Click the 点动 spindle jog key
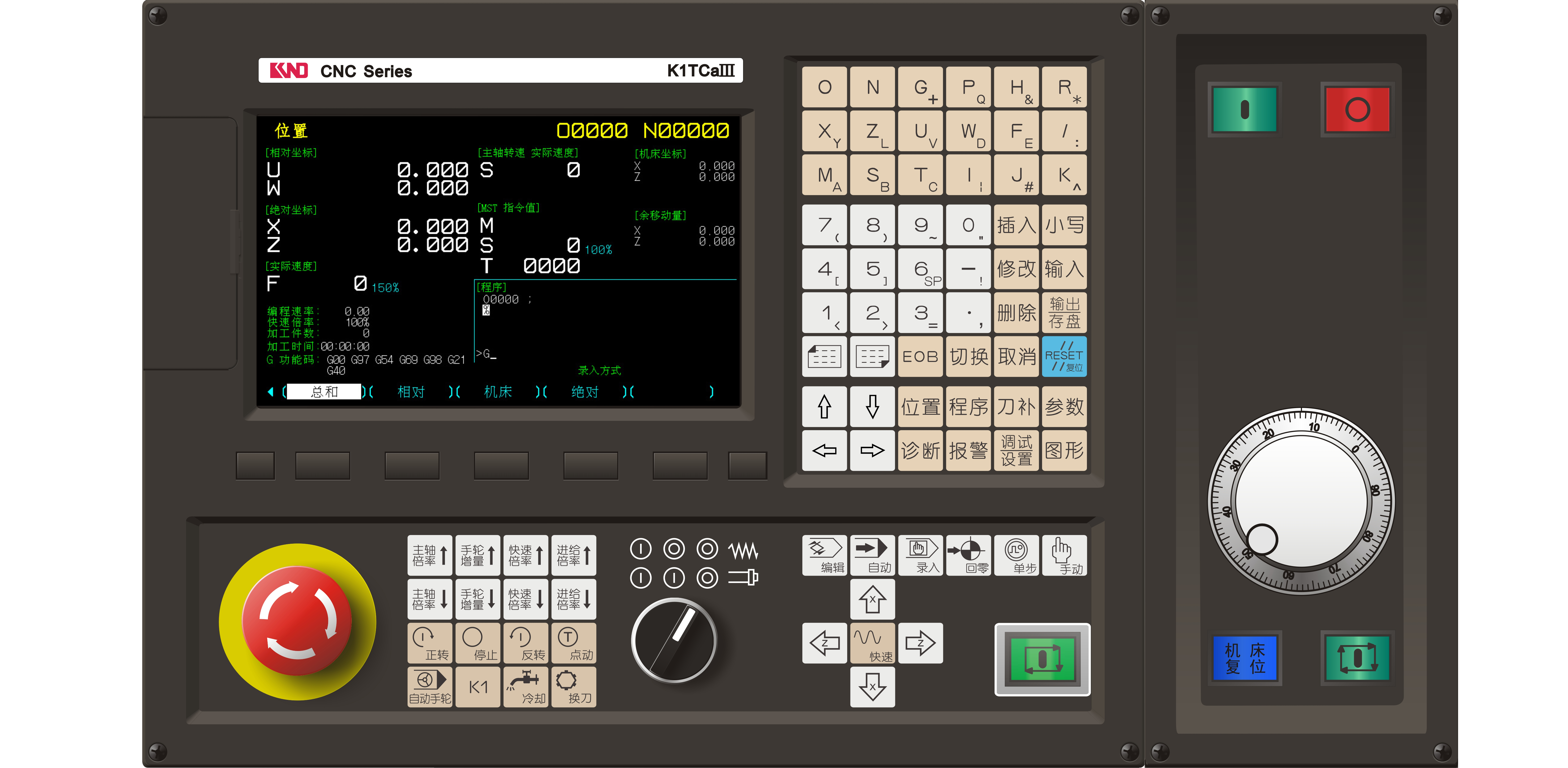The height and width of the screenshot is (768, 1568). click(x=574, y=643)
